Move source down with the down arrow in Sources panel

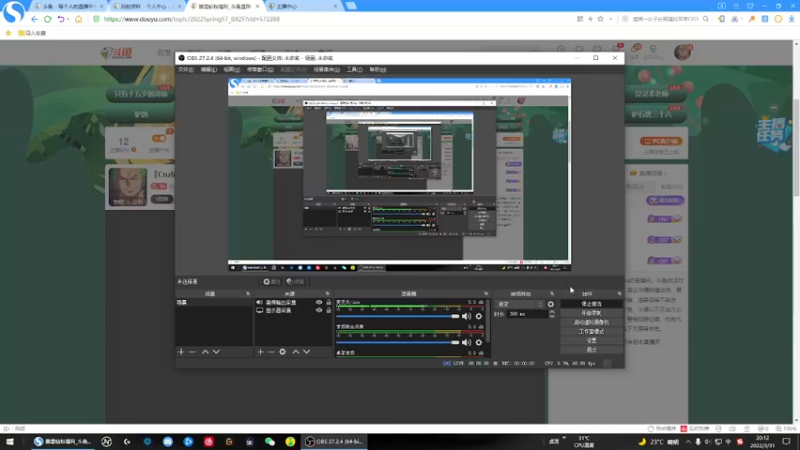click(307, 352)
